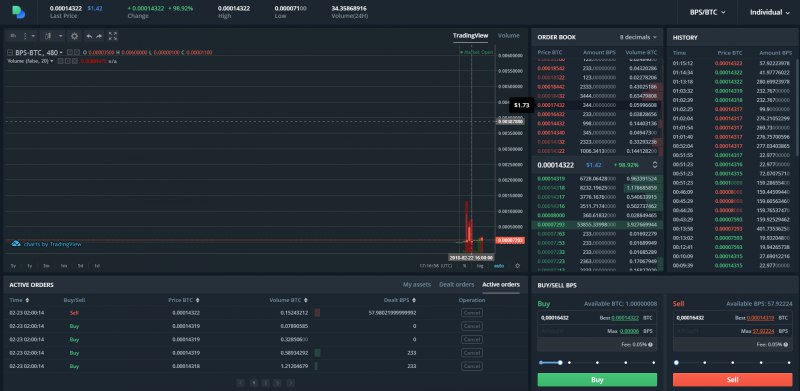800x391 pixels.
Task: Open the 8 decimals order book dropdown
Action: 638,37
